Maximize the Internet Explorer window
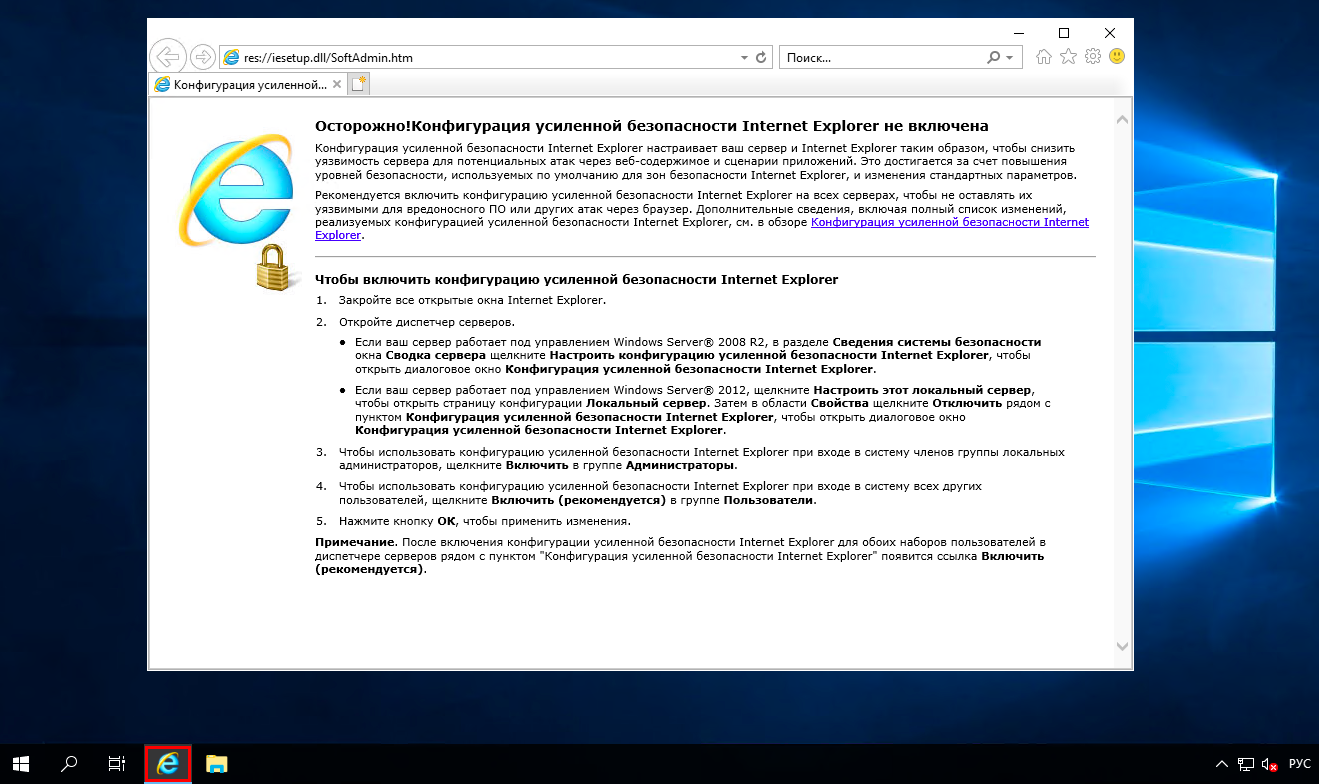Screen dimensions: 1319x784 pos(1064,32)
